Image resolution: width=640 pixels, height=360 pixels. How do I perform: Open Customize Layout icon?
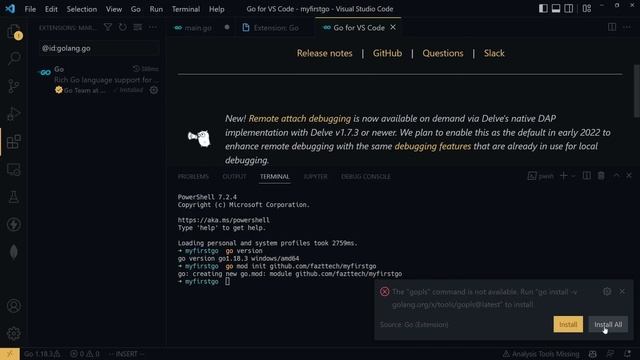click(x=587, y=9)
